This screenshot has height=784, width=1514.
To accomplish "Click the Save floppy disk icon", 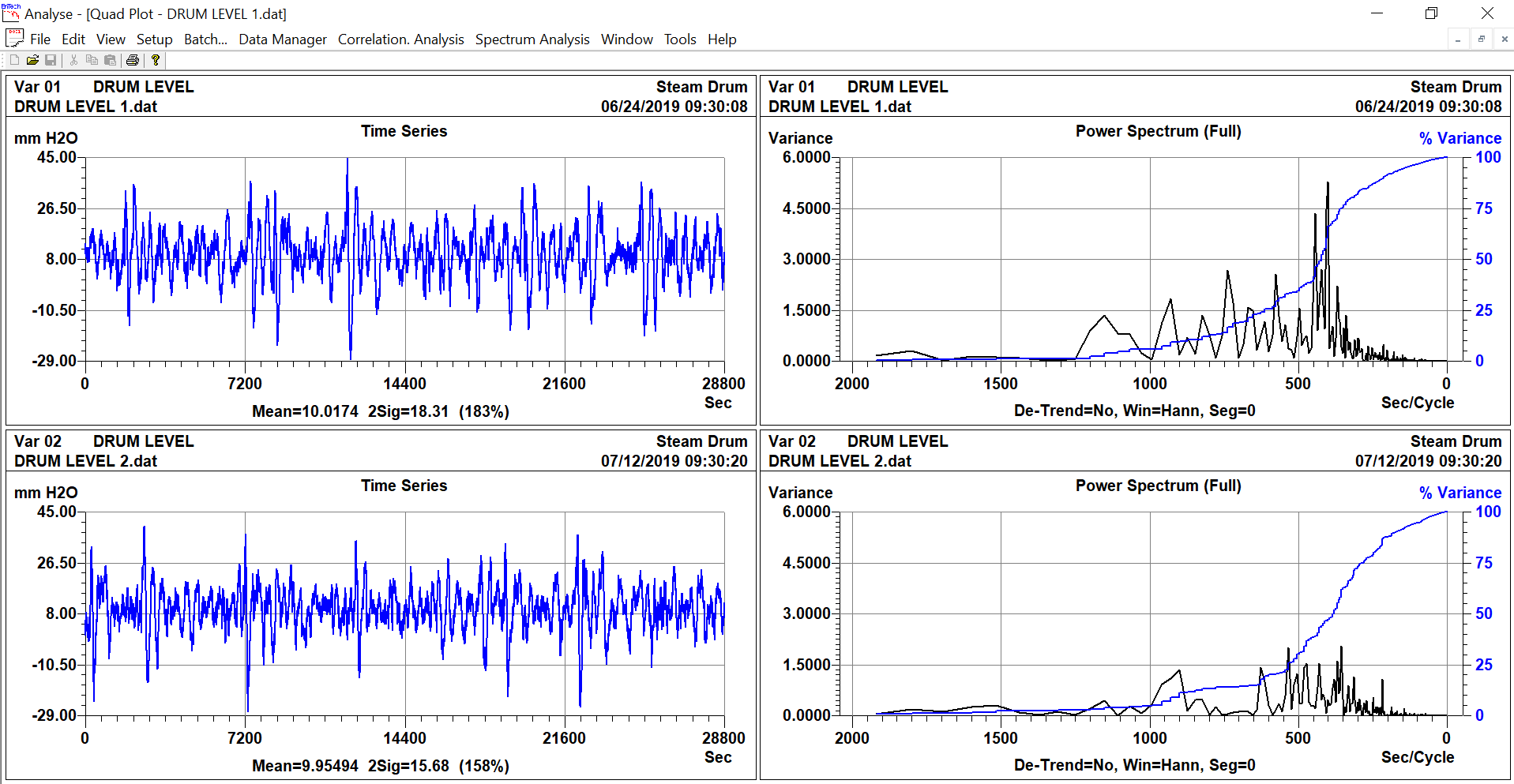I will click(x=51, y=60).
